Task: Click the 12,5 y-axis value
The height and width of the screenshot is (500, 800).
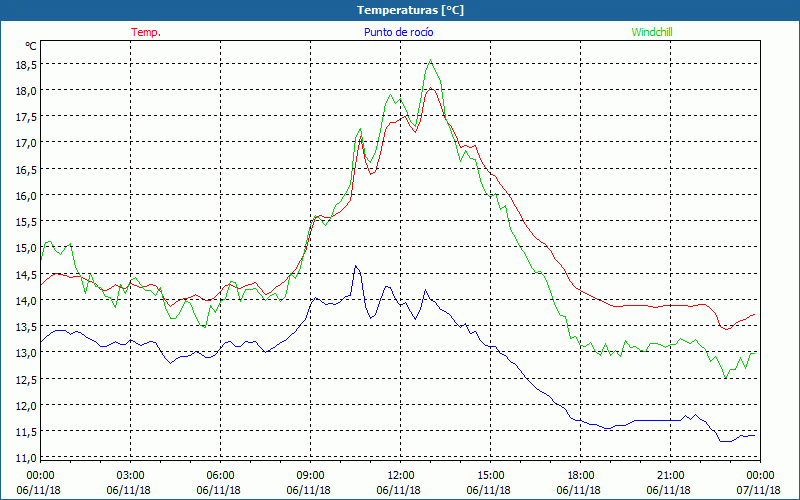Action: pos(26,379)
